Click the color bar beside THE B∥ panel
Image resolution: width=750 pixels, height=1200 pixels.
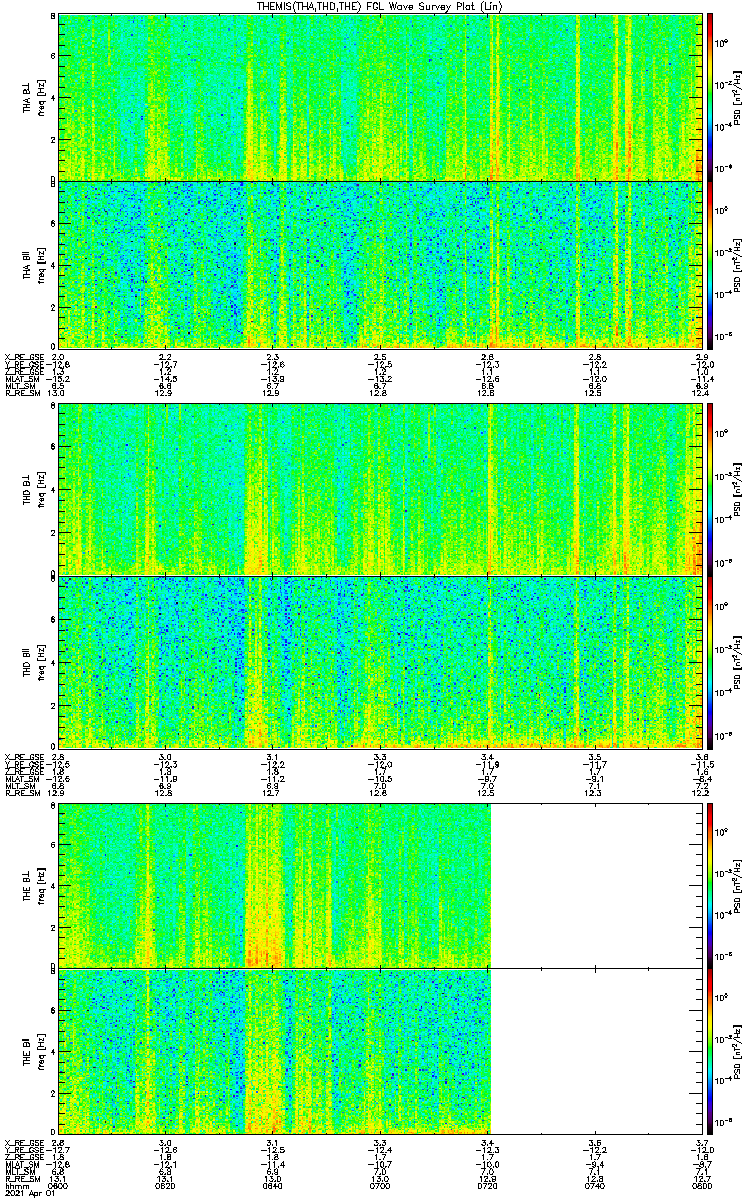(x=710, y=1051)
